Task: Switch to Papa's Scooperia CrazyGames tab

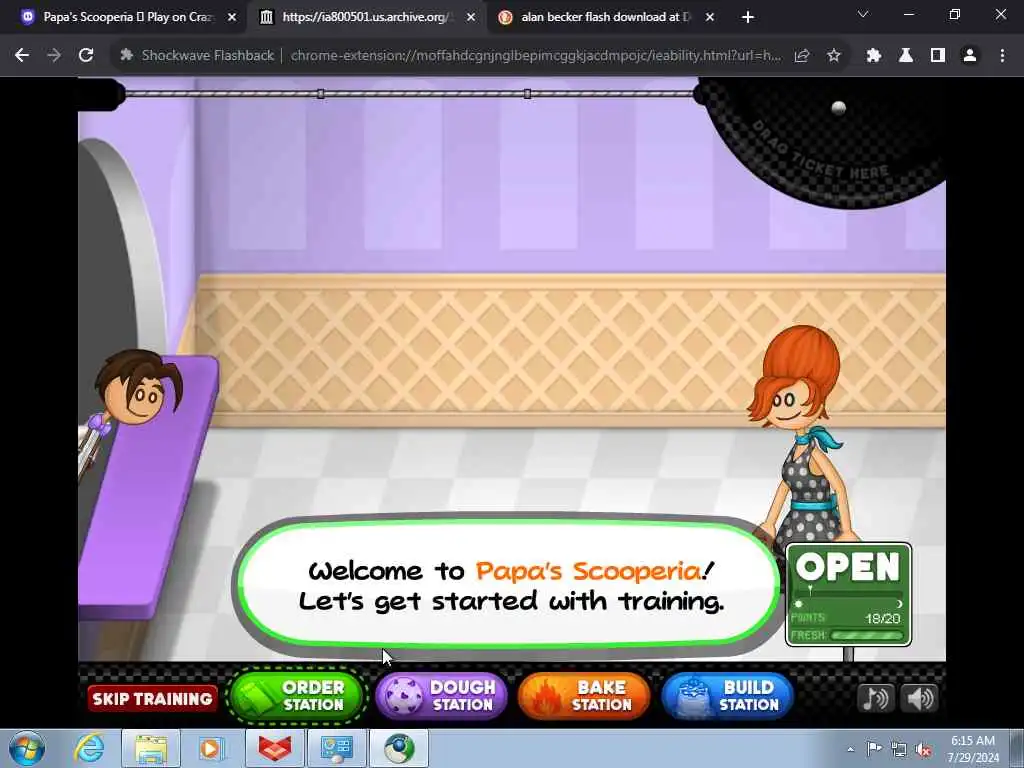Action: [127, 17]
